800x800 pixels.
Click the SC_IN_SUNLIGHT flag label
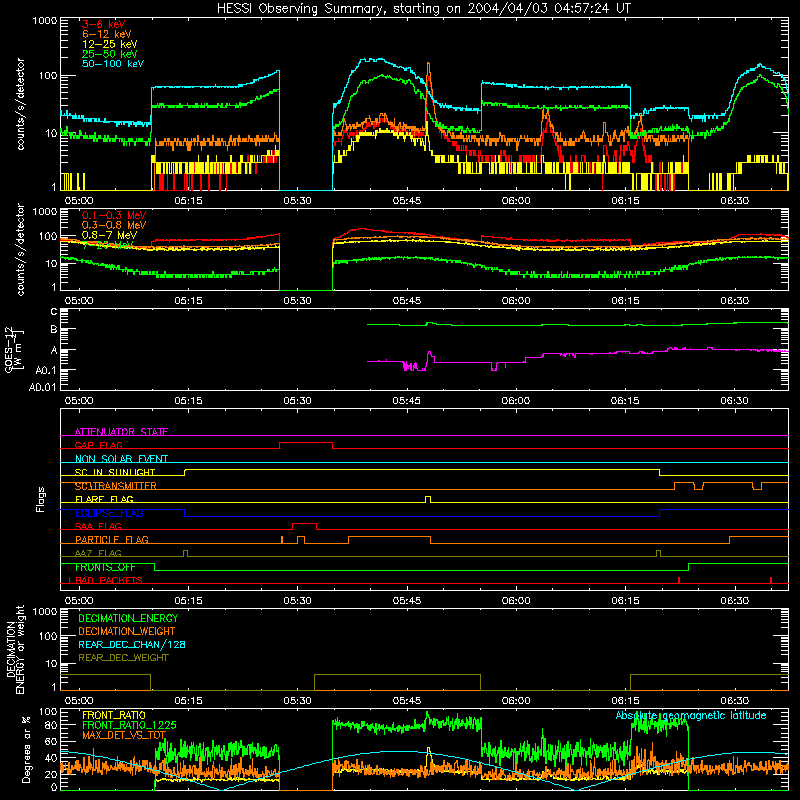[x=115, y=472]
